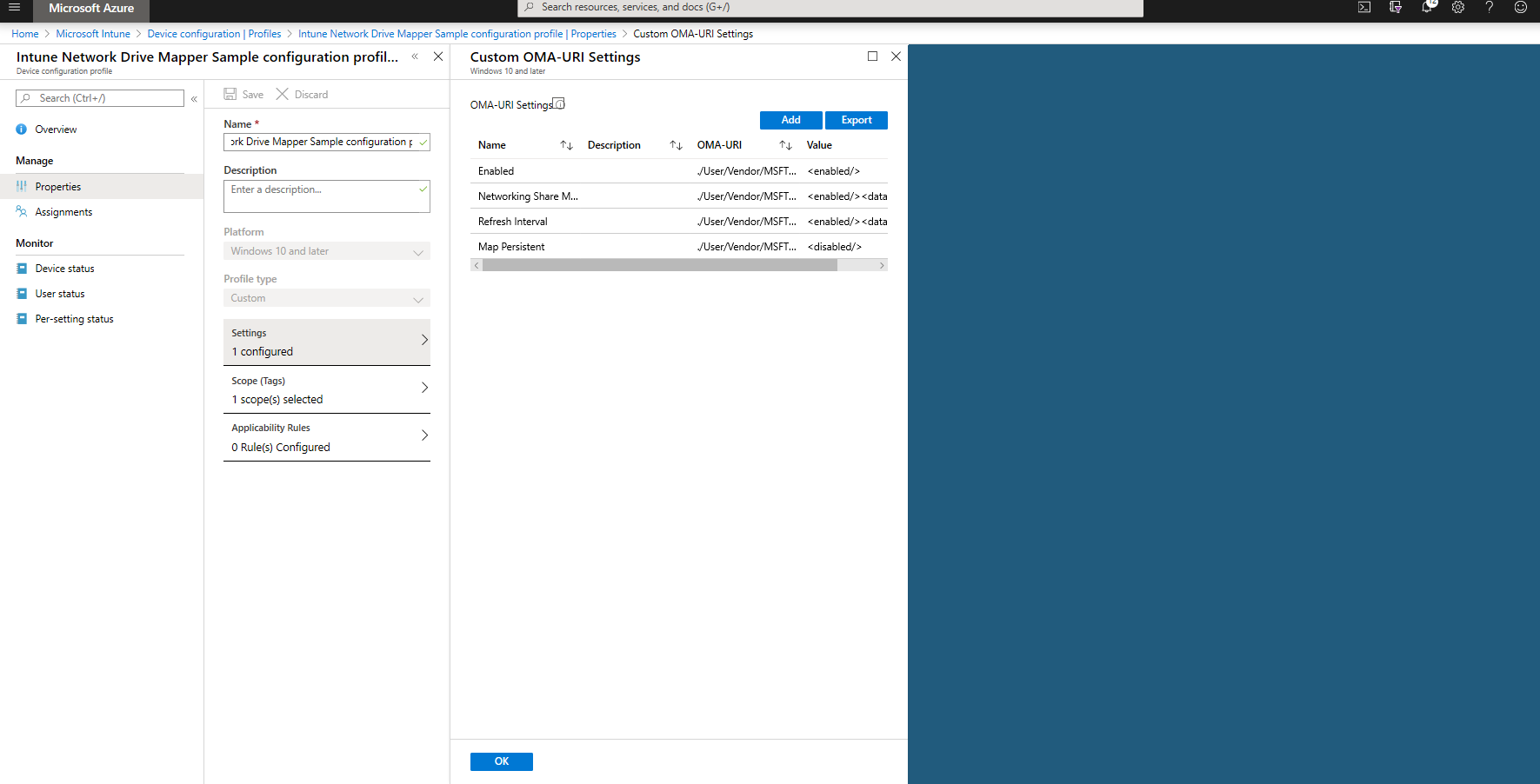
Task: Open the Azure portal hamburger menu
Action: 14,8
